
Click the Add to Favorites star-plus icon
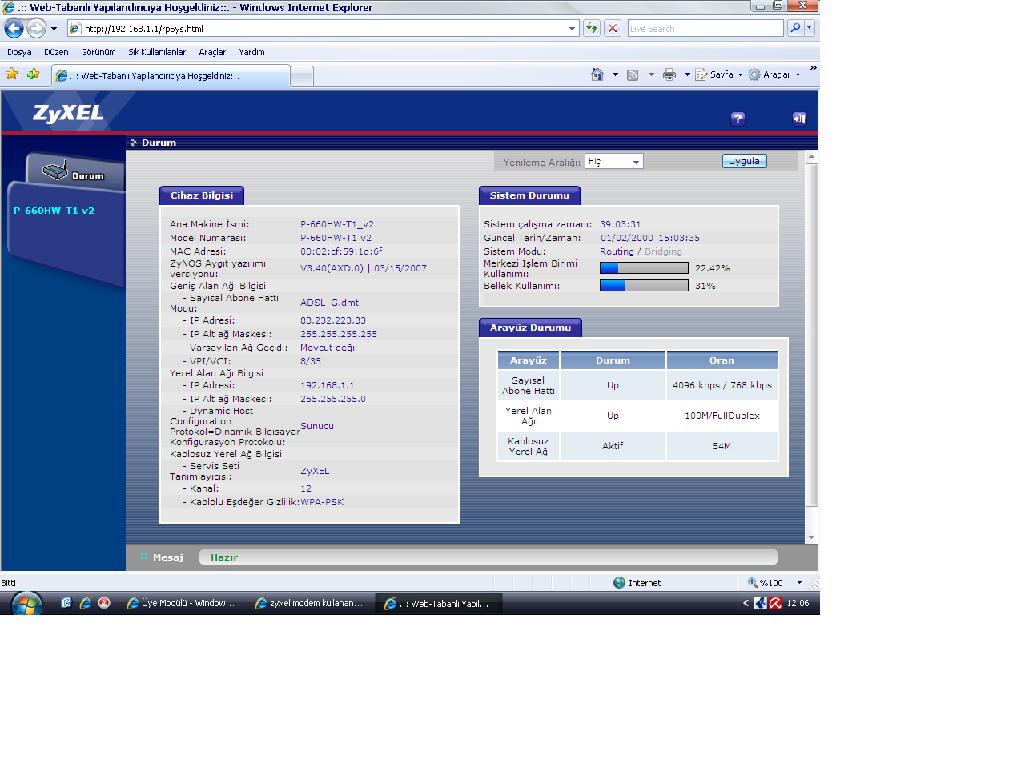[33, 74]
